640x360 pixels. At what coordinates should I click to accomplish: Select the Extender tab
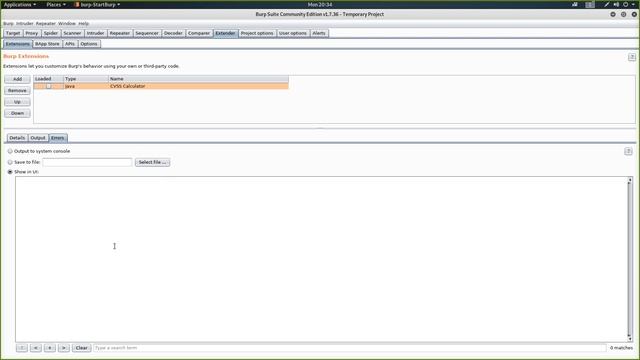click(225, 33)
